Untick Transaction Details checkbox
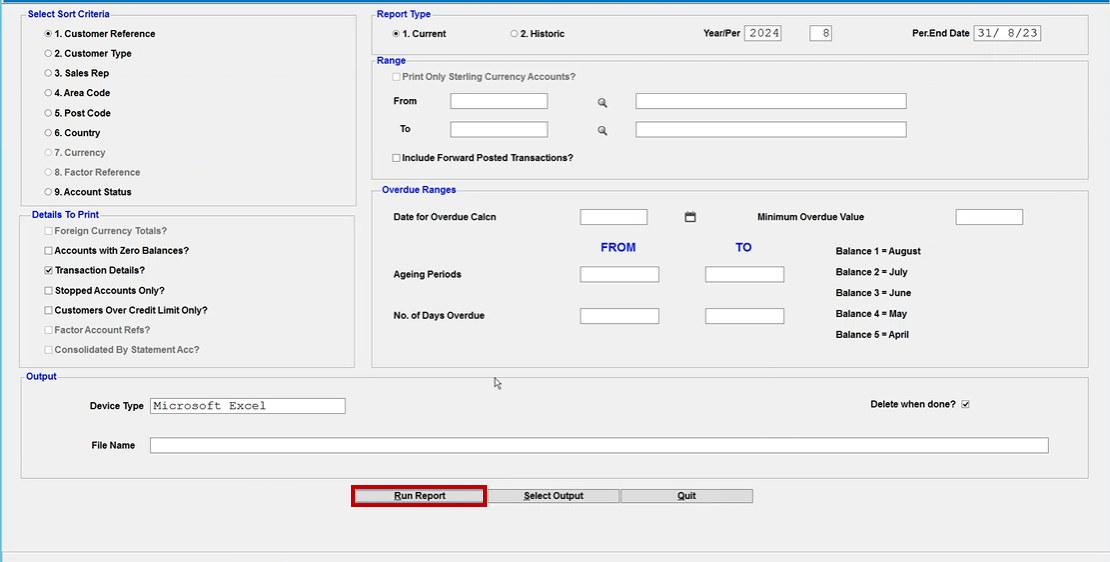 point(95,270)
